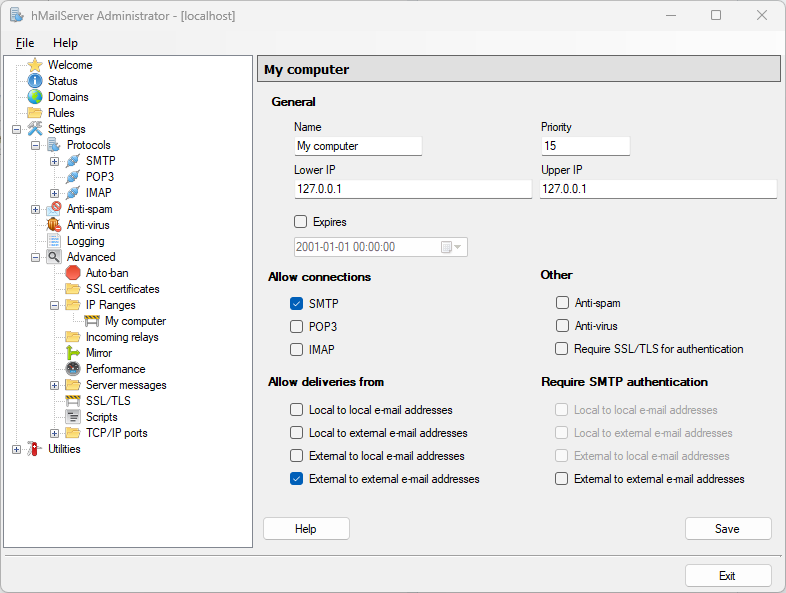
Task: Click the Mirror arrow icon
Action: coord(73,353)
